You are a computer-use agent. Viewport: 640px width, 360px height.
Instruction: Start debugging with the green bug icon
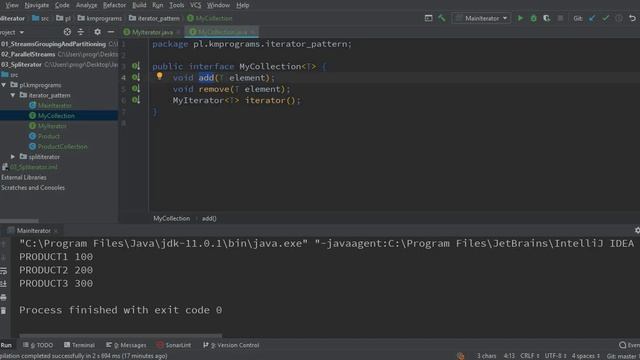(533, 18)
